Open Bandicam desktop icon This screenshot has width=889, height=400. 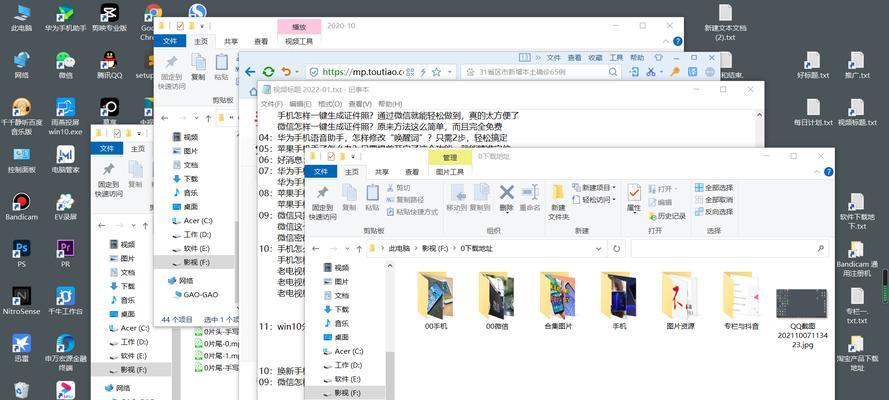[x=22, y=207]
